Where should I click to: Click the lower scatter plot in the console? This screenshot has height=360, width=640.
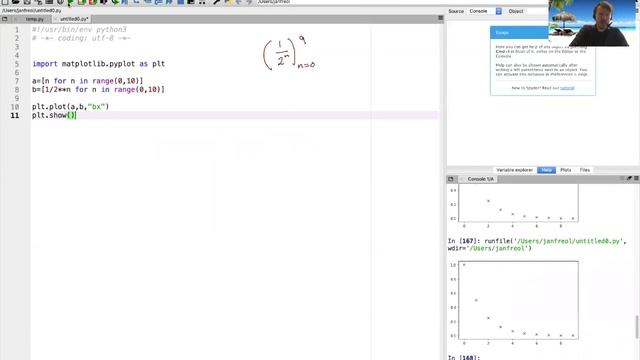pyautogui.click(x=518, y=300)
